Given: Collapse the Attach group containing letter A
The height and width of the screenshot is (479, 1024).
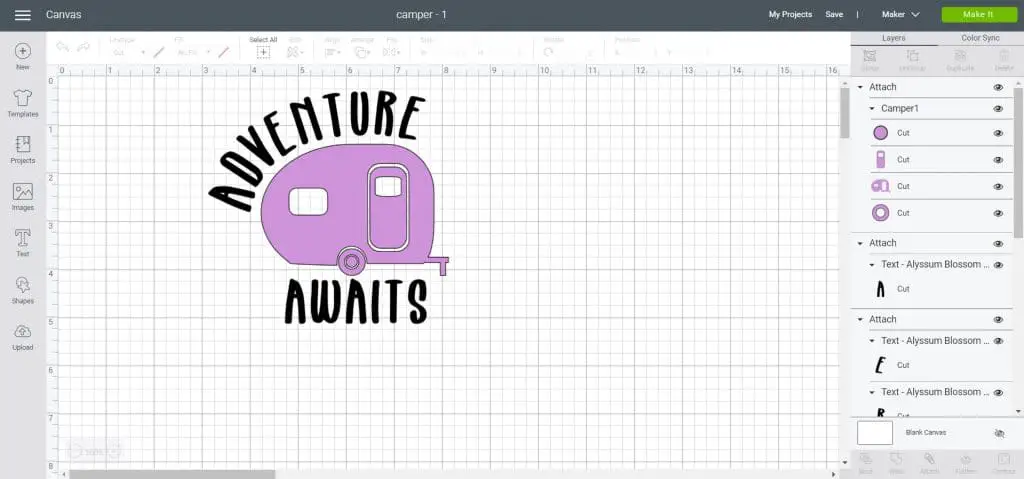Looking at the screenshot, I should coord(860,243).
